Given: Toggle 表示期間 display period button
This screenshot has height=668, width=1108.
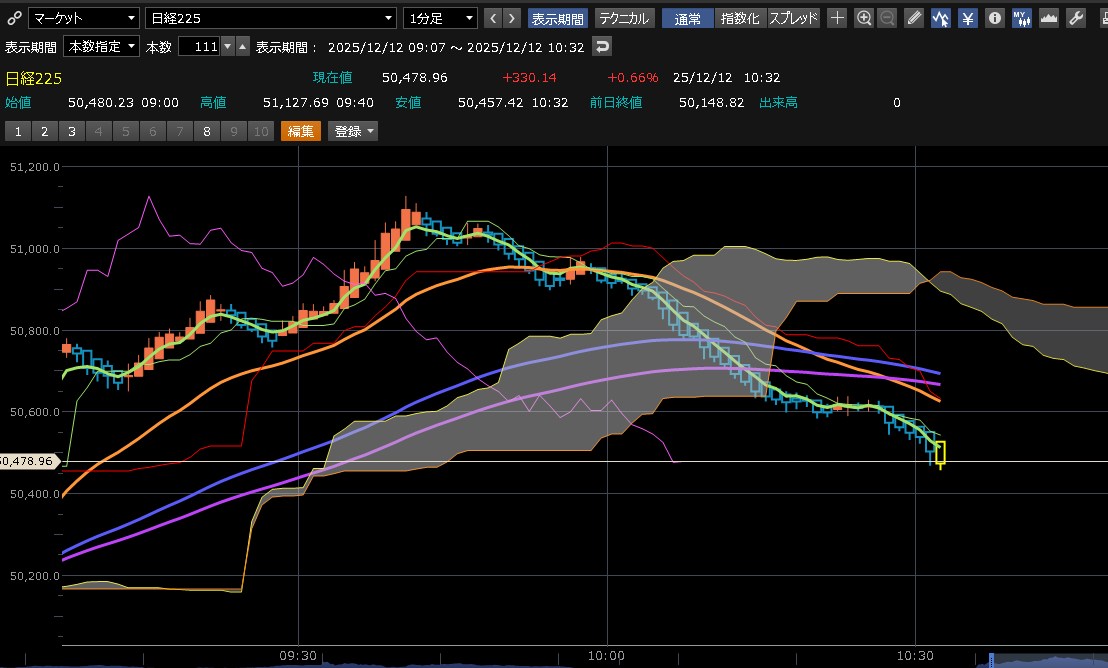Looking at the screenshot, I should pyautogui.click(x=558, y=18).
